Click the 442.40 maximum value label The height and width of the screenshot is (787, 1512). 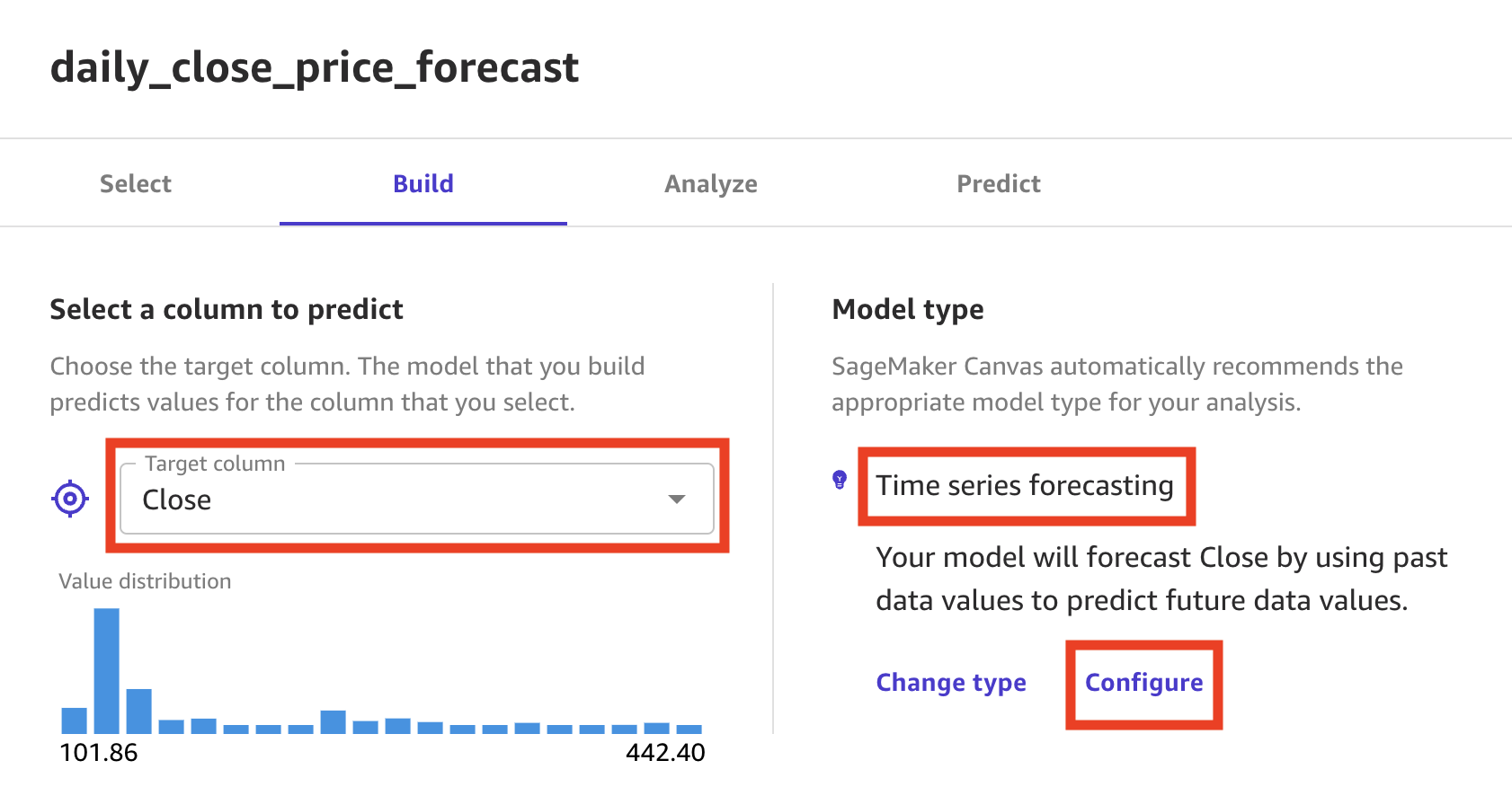coord(666,753)
